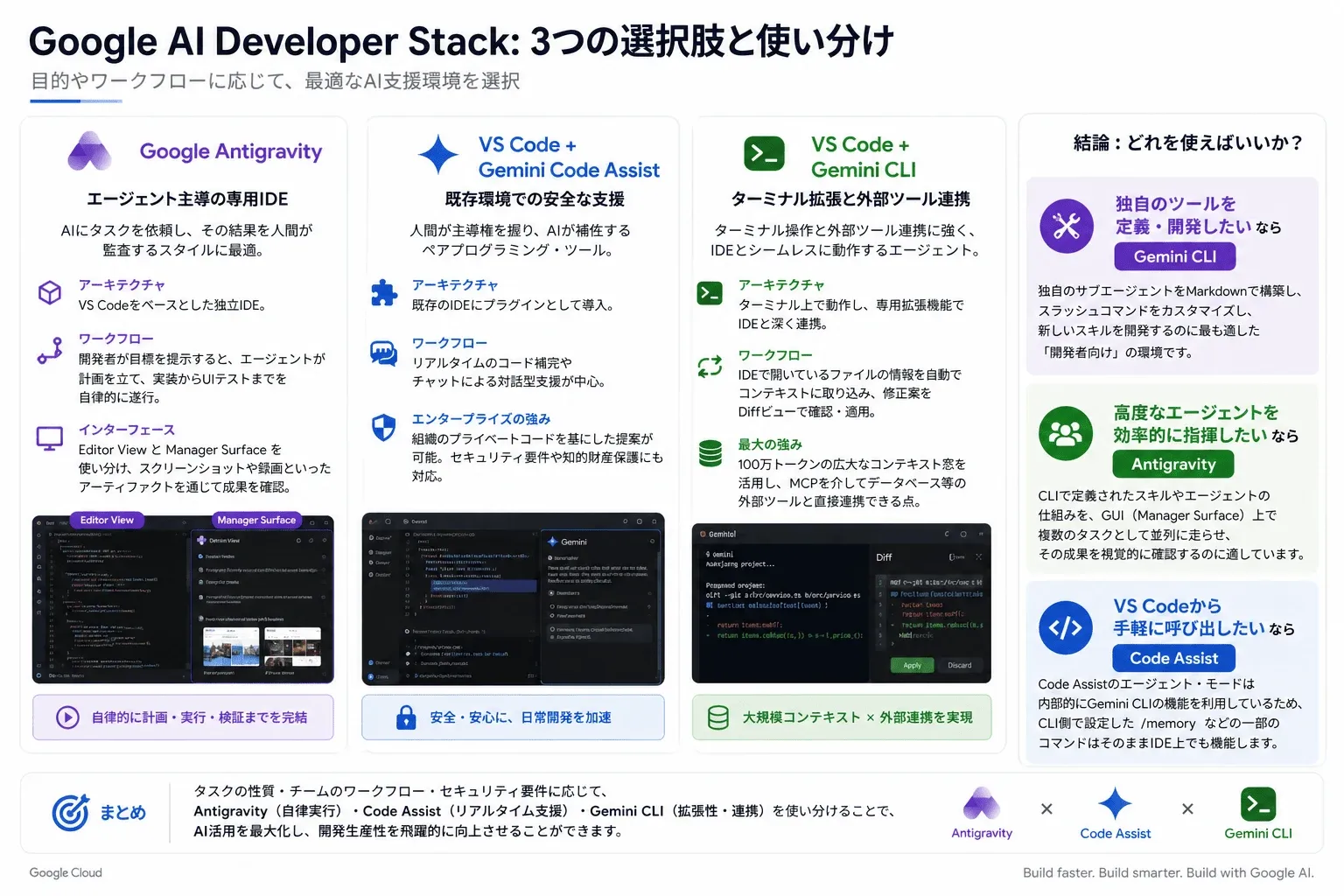1344x896 pixels.
Task: Click the purple wrench tools circle icon
Action: pos(1066,227)
